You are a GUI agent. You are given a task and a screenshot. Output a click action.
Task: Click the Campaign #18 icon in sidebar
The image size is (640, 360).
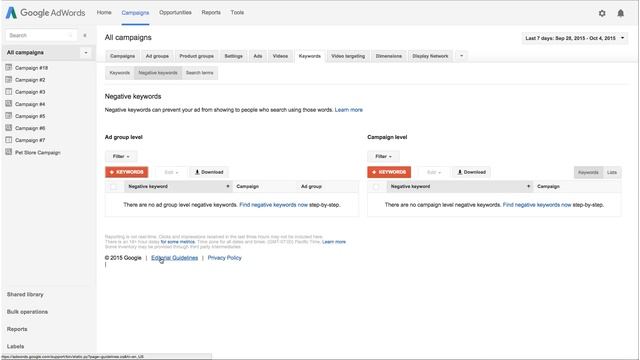coord(9,67)
